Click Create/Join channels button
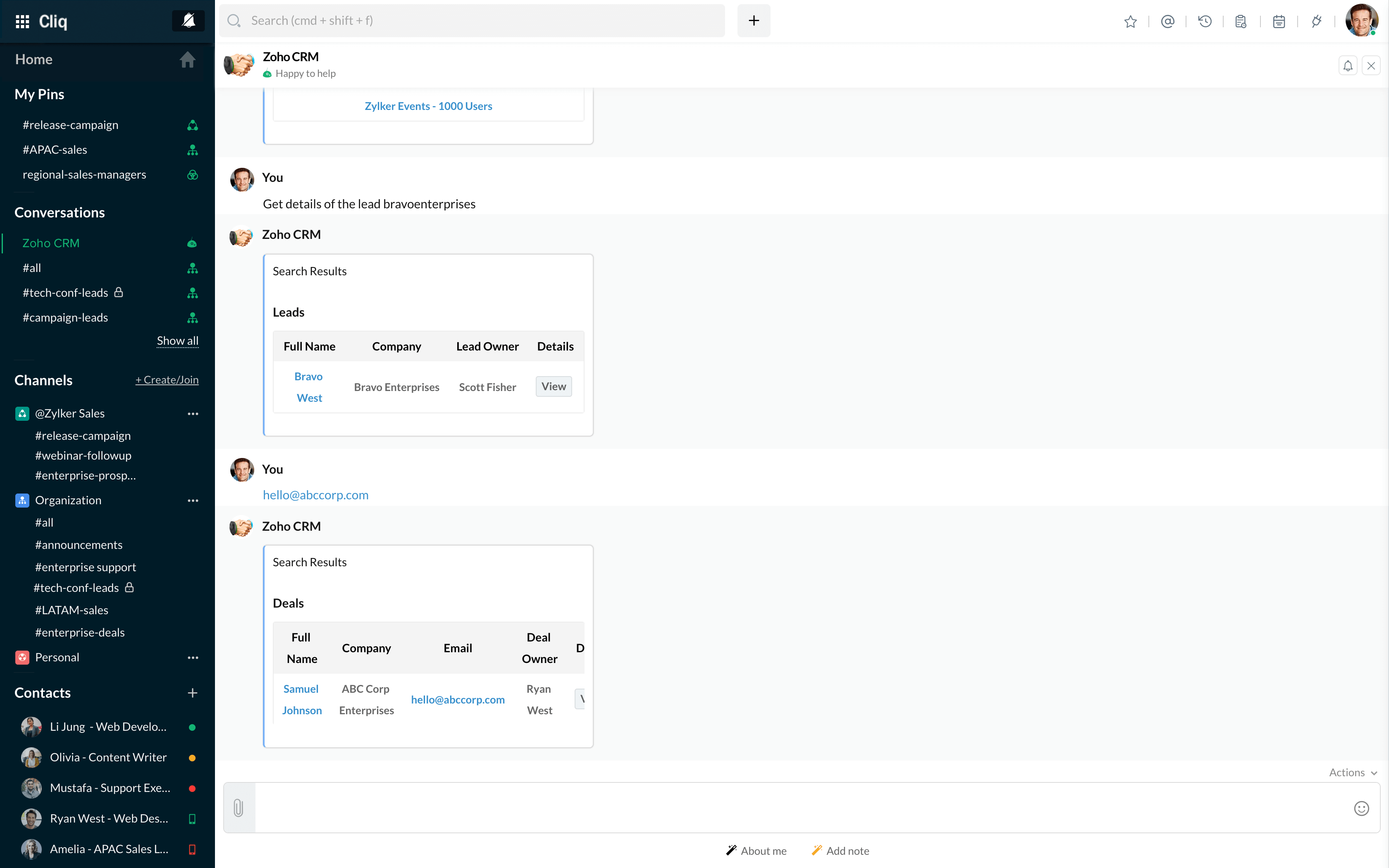The width and height of the screenshot is (1389, 868). [x=167, y=380]
